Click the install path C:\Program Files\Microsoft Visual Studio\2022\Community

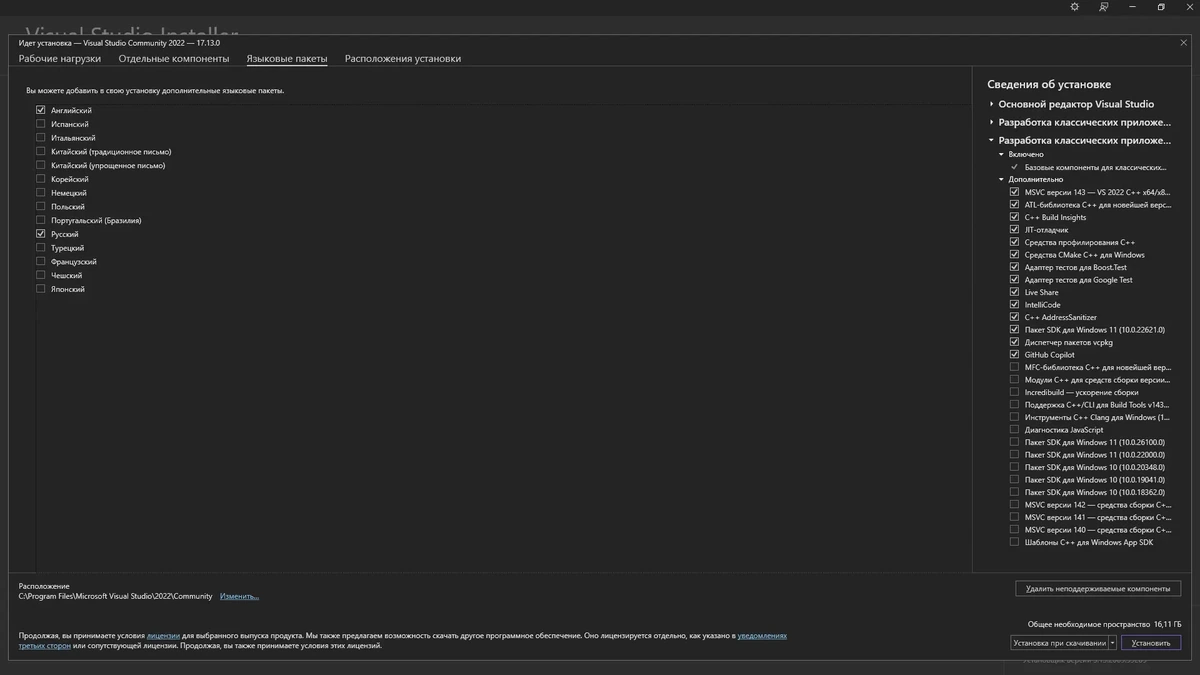[116, 596]
